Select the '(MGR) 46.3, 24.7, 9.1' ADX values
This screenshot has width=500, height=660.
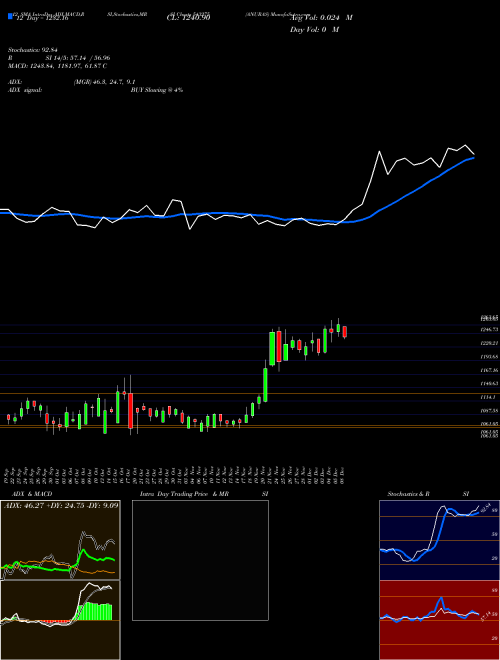coord(104,82)
